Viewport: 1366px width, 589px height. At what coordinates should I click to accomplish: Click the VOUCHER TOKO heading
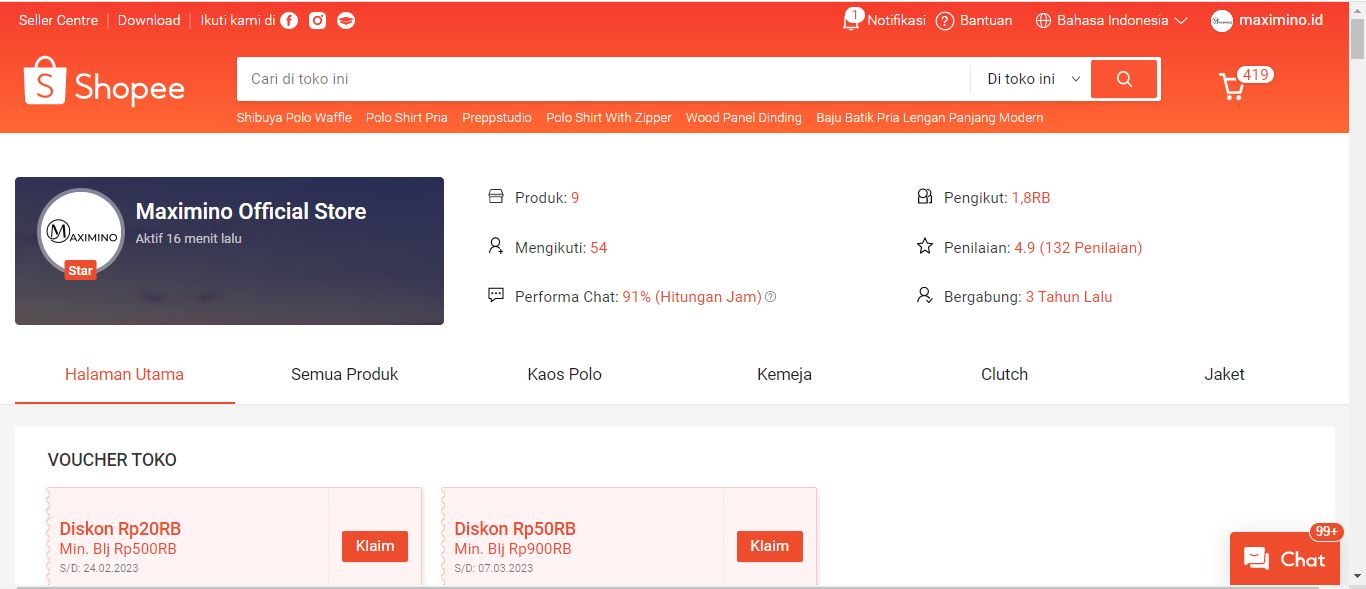pos(112,460)
